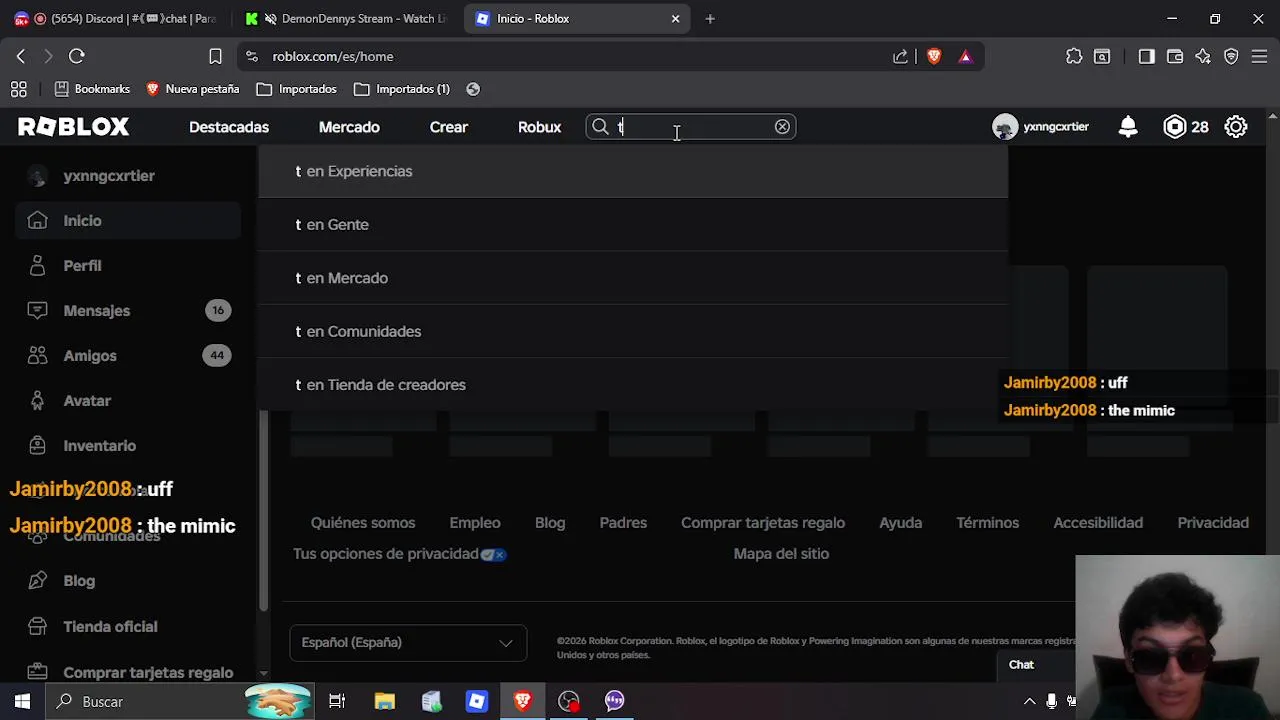
Task: Click the browser back arrow
Action: [21, 56]
